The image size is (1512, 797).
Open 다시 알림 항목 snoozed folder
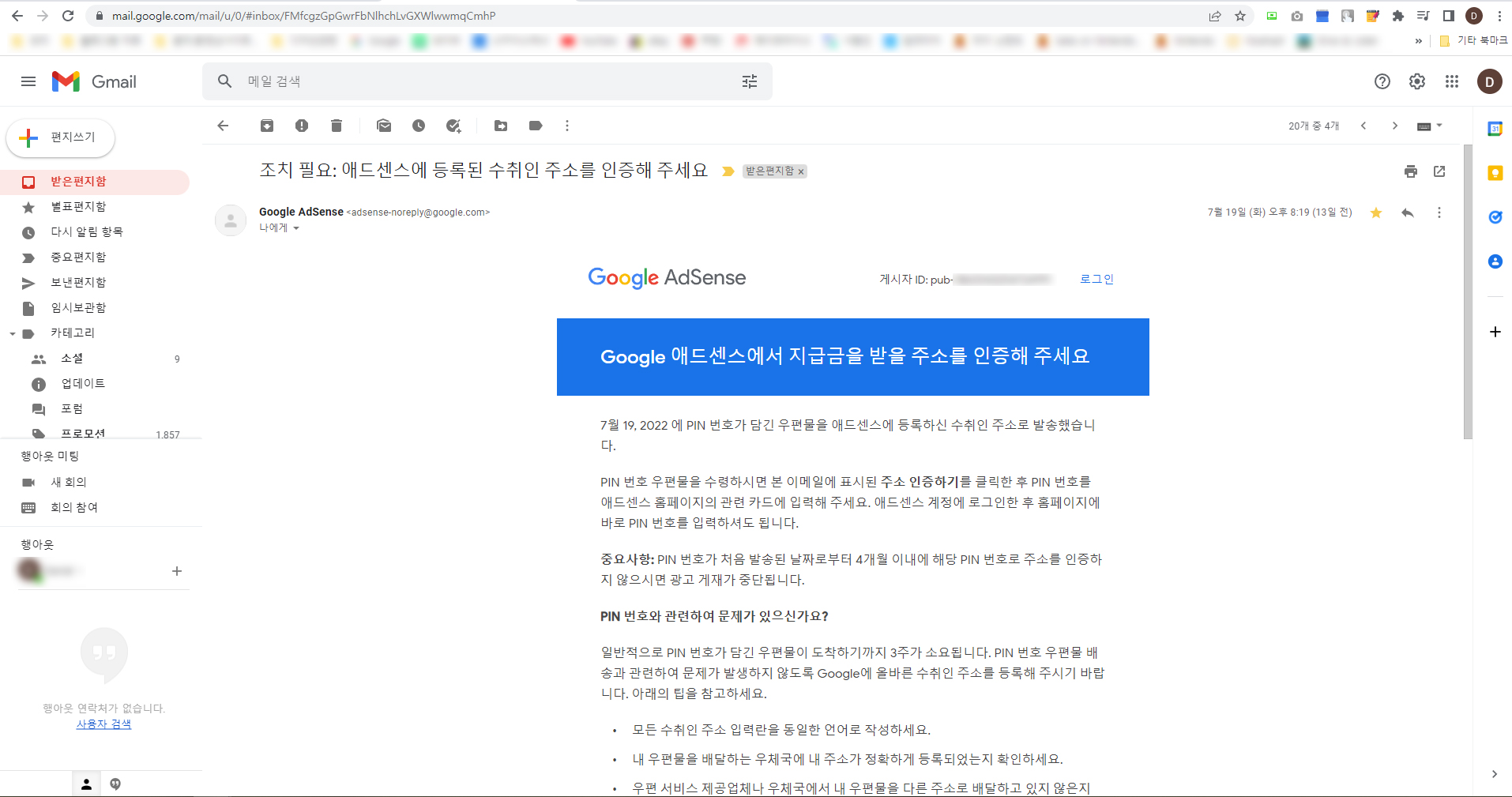pyautogui.click(x=95, y=232)
